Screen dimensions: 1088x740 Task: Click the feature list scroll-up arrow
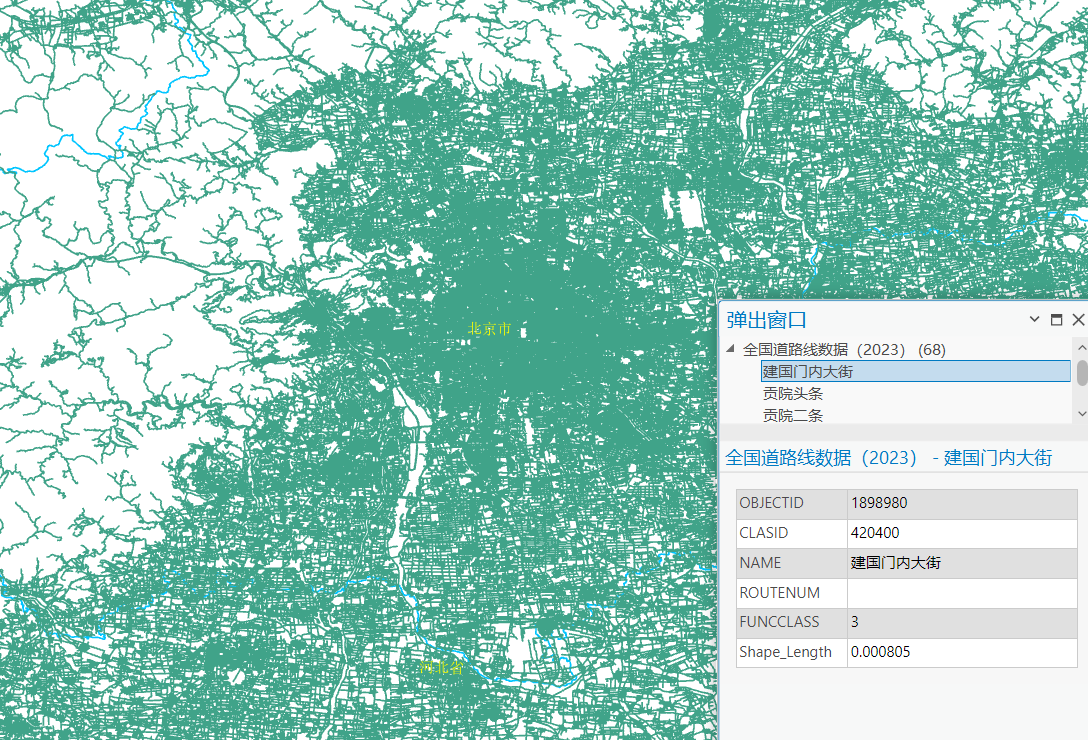coord(1082,346)
